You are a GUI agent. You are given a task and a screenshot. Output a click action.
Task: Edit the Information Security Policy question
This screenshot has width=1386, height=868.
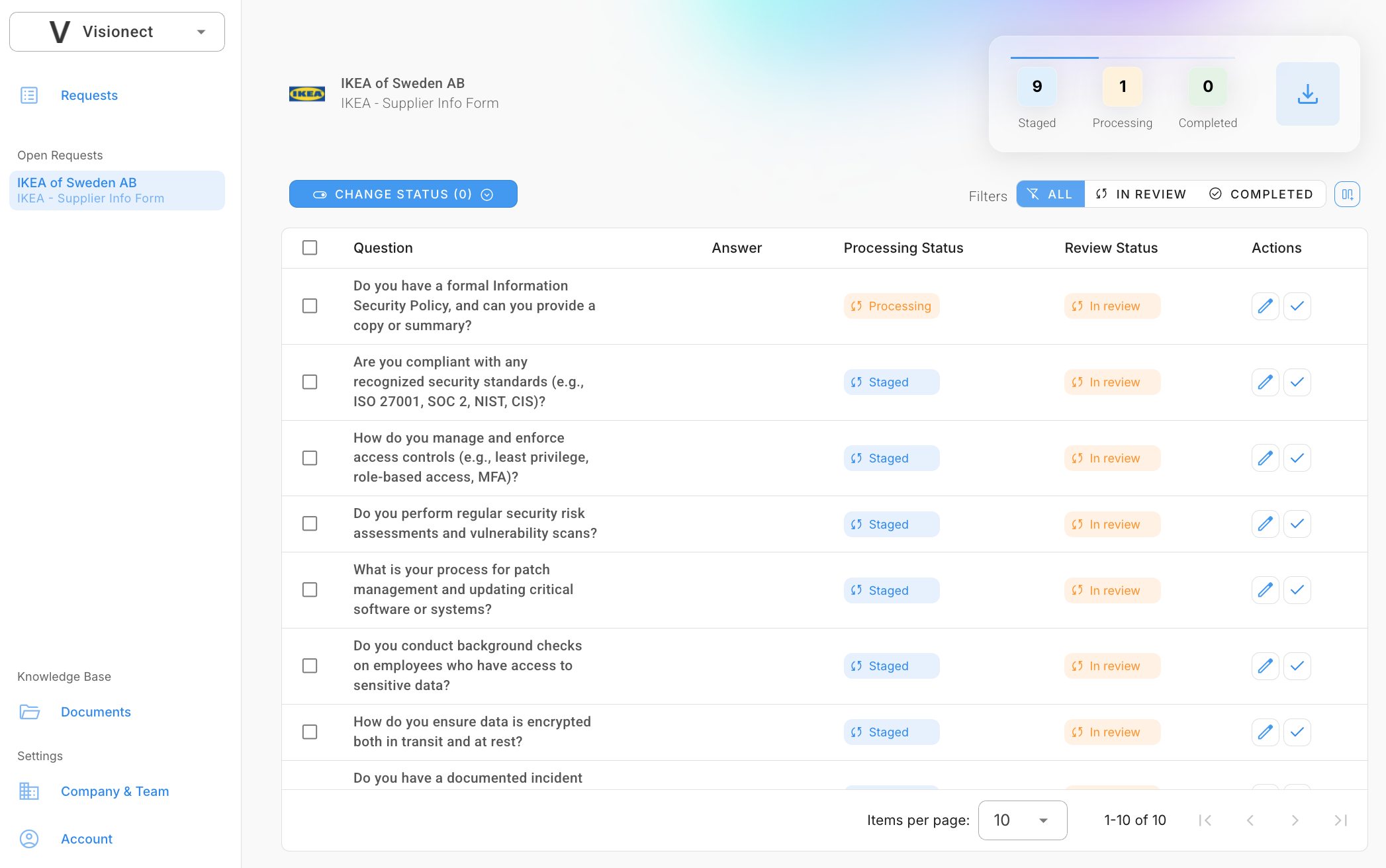pos(1265,306)
